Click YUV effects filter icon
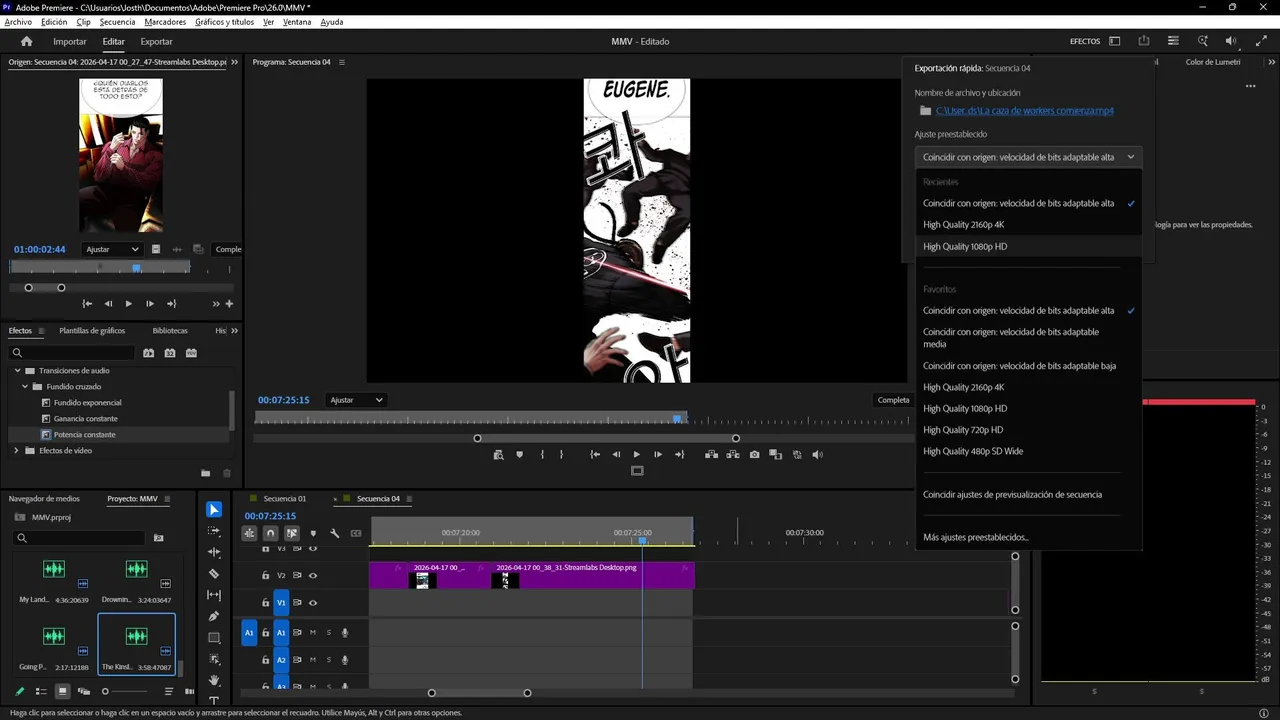 pyautogui.click(x=191, y=353)
